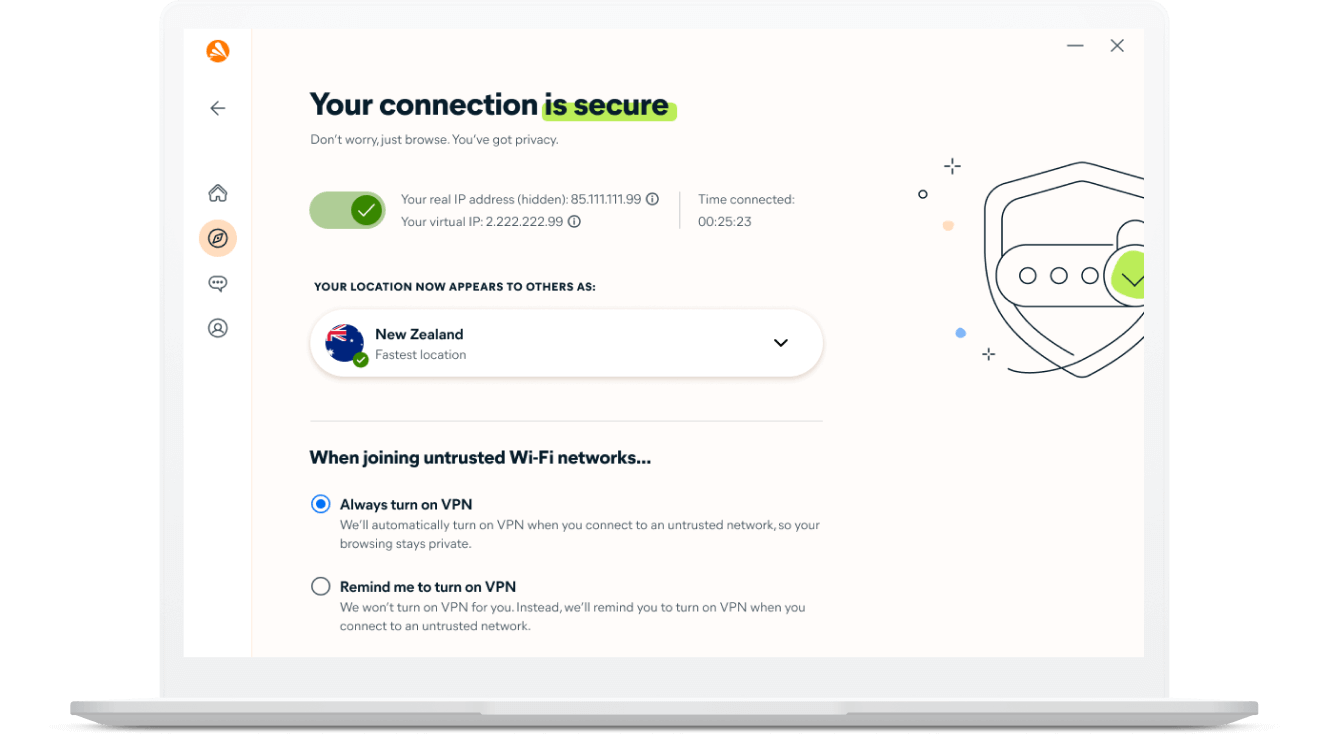This screenshot has height=735, width=1329.
Task: Expand location list with chevron arrow
Action: point(781,343)
